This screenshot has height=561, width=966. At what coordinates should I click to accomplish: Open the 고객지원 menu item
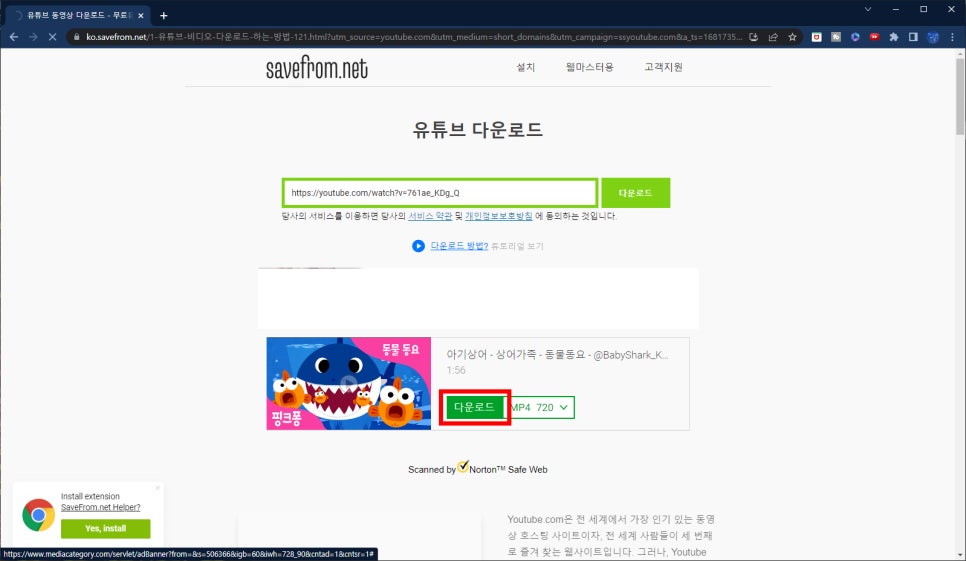[664, 67]
